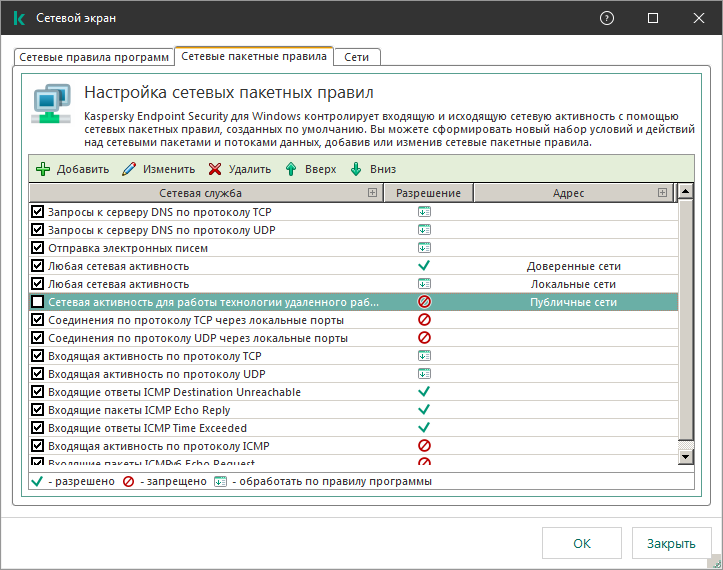
Task: Click the pencil Изменить icon
Action: pyautogui.click(x=129, y=169)
